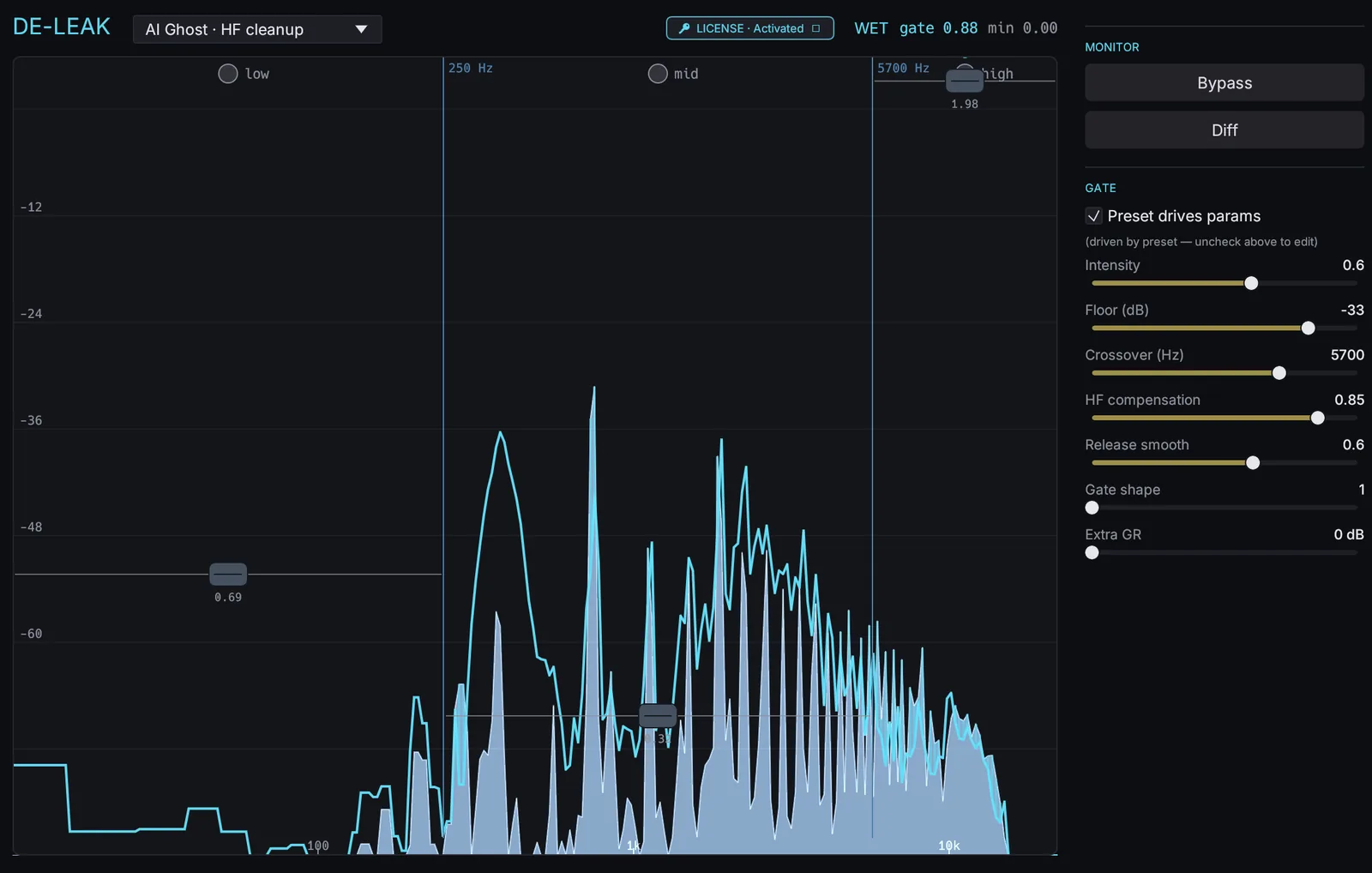Click the 10k frequency axis label

[949, 846]
